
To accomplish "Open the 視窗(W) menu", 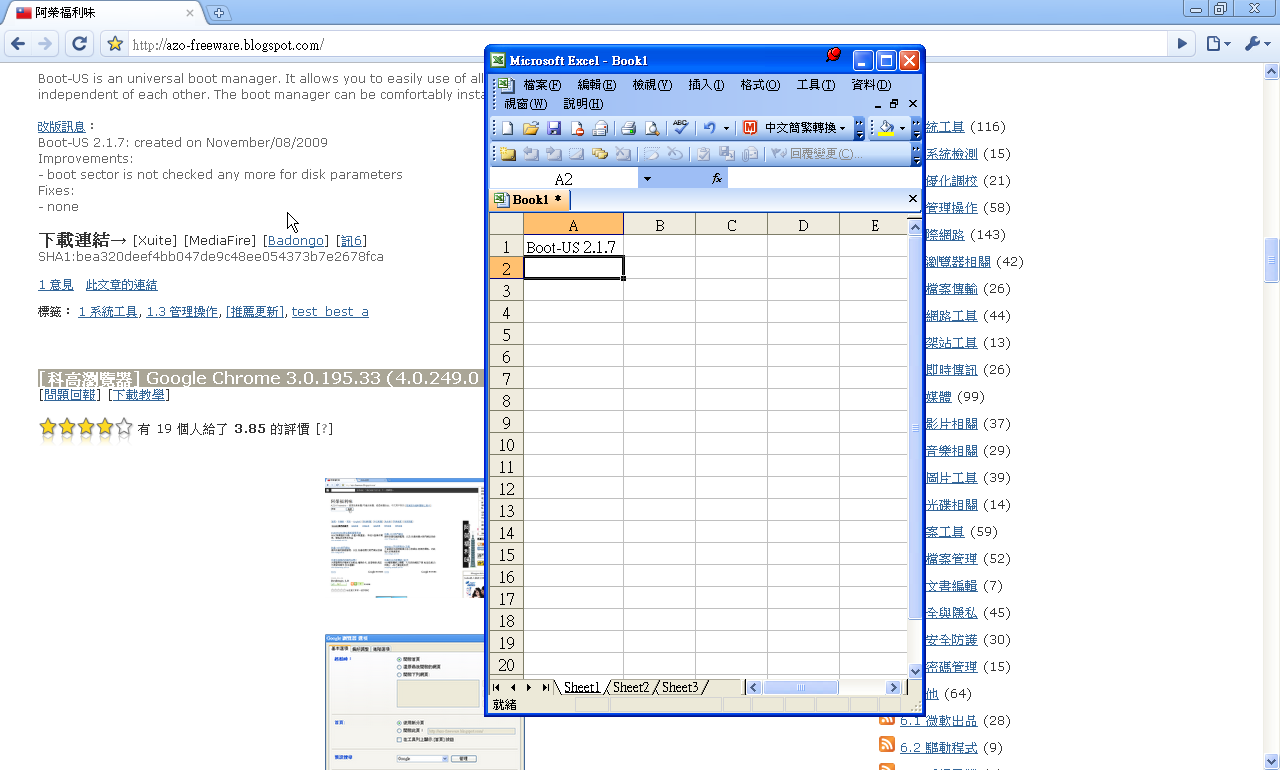I will [x=526, y=104].
